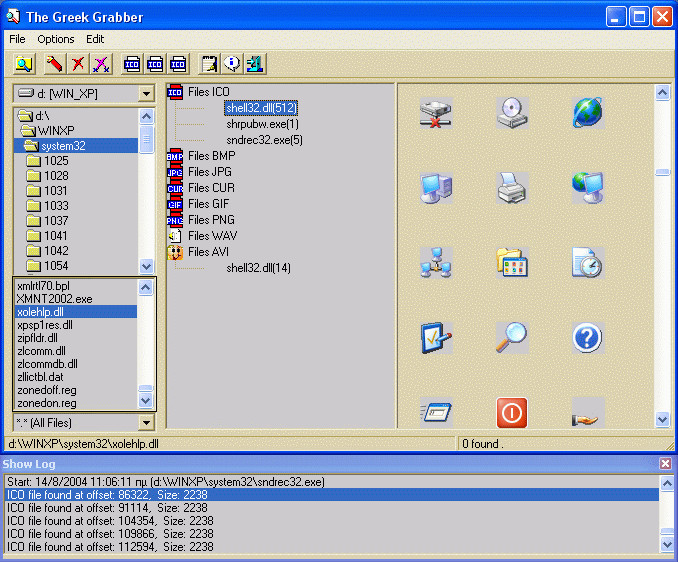Click the notepad icon in toolbar
Screen dimensions: 678x562
tap(209, 64)
